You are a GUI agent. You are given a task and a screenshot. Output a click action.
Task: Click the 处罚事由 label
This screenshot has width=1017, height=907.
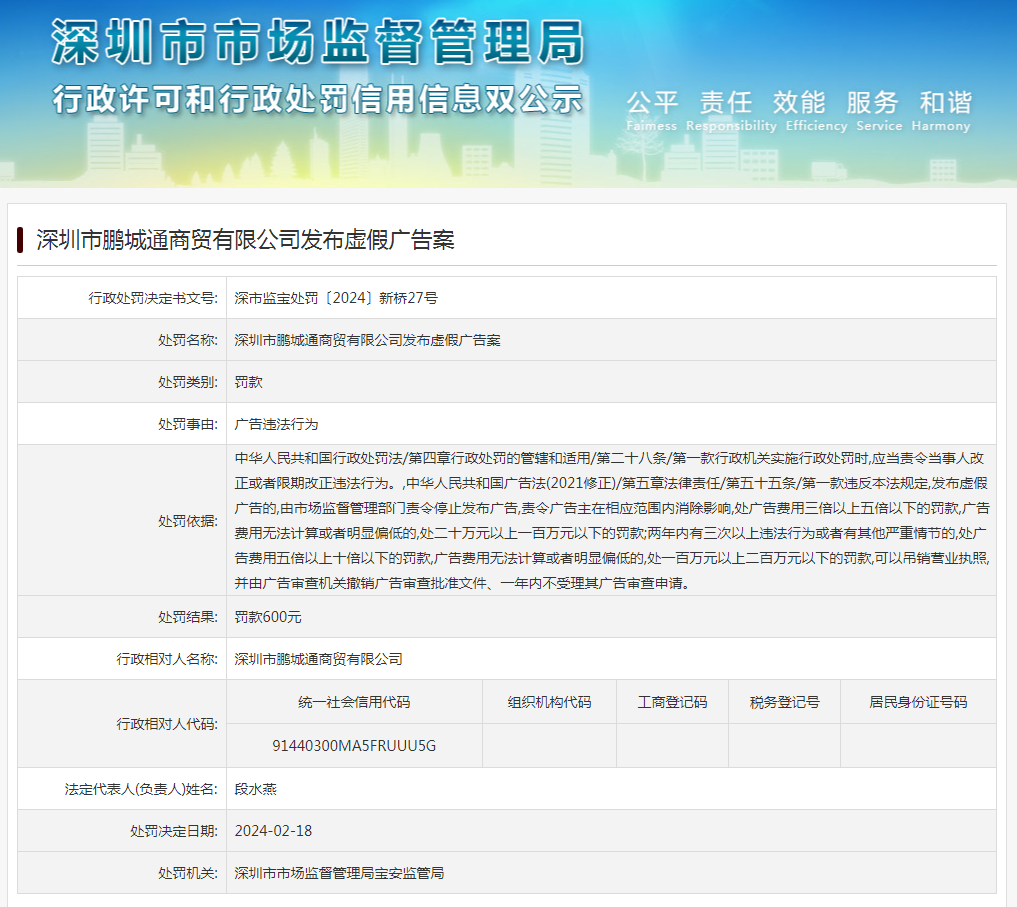(x=188, y=424)
